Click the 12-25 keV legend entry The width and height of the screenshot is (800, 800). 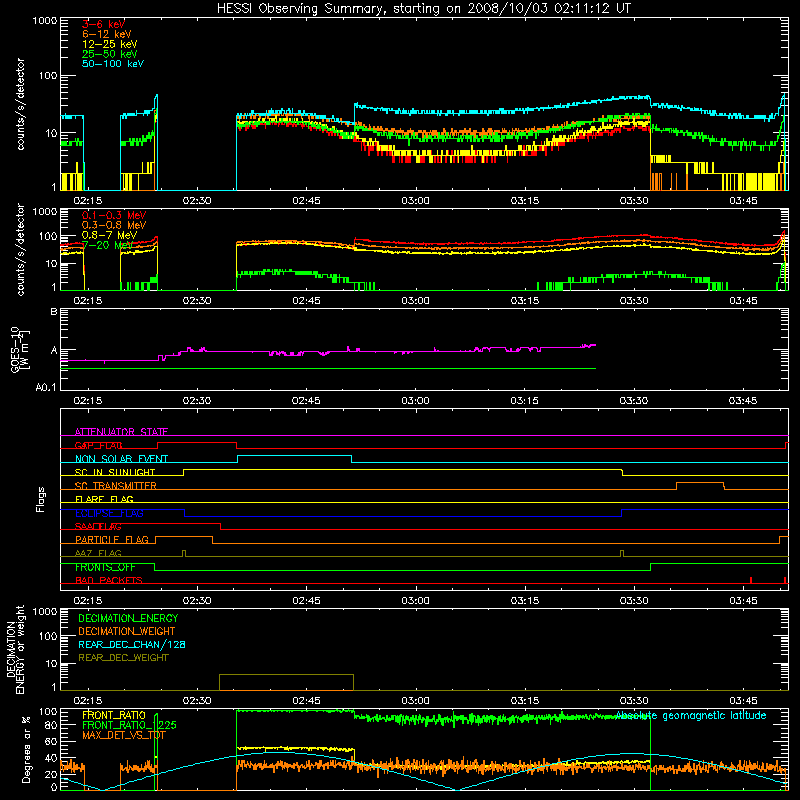coord(109,44)
